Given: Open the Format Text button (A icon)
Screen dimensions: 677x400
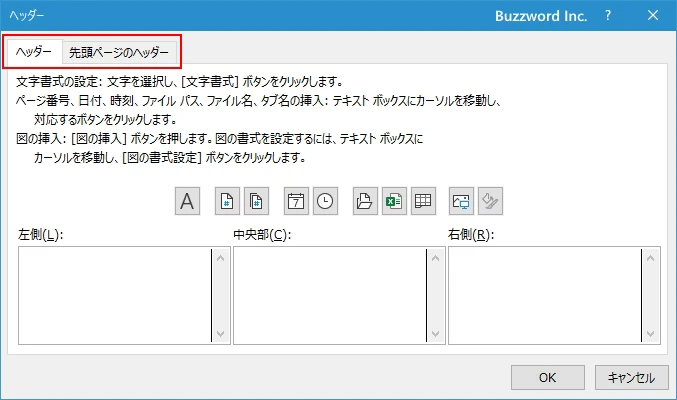Looking at the screenshot, I should [187, 201].
